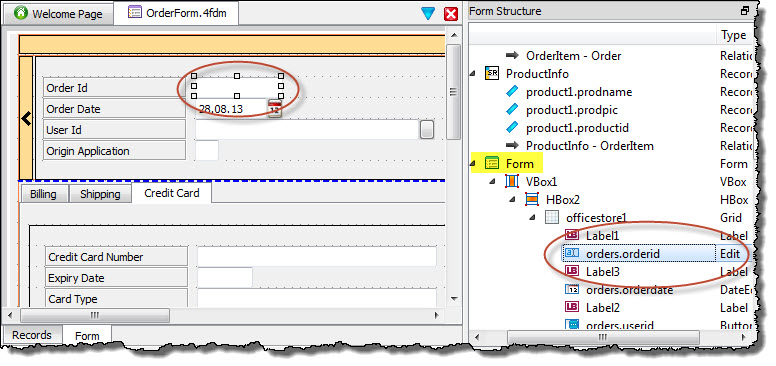Select the Credit Card Number label
This screenshot has height=366, width=776.
116,257
